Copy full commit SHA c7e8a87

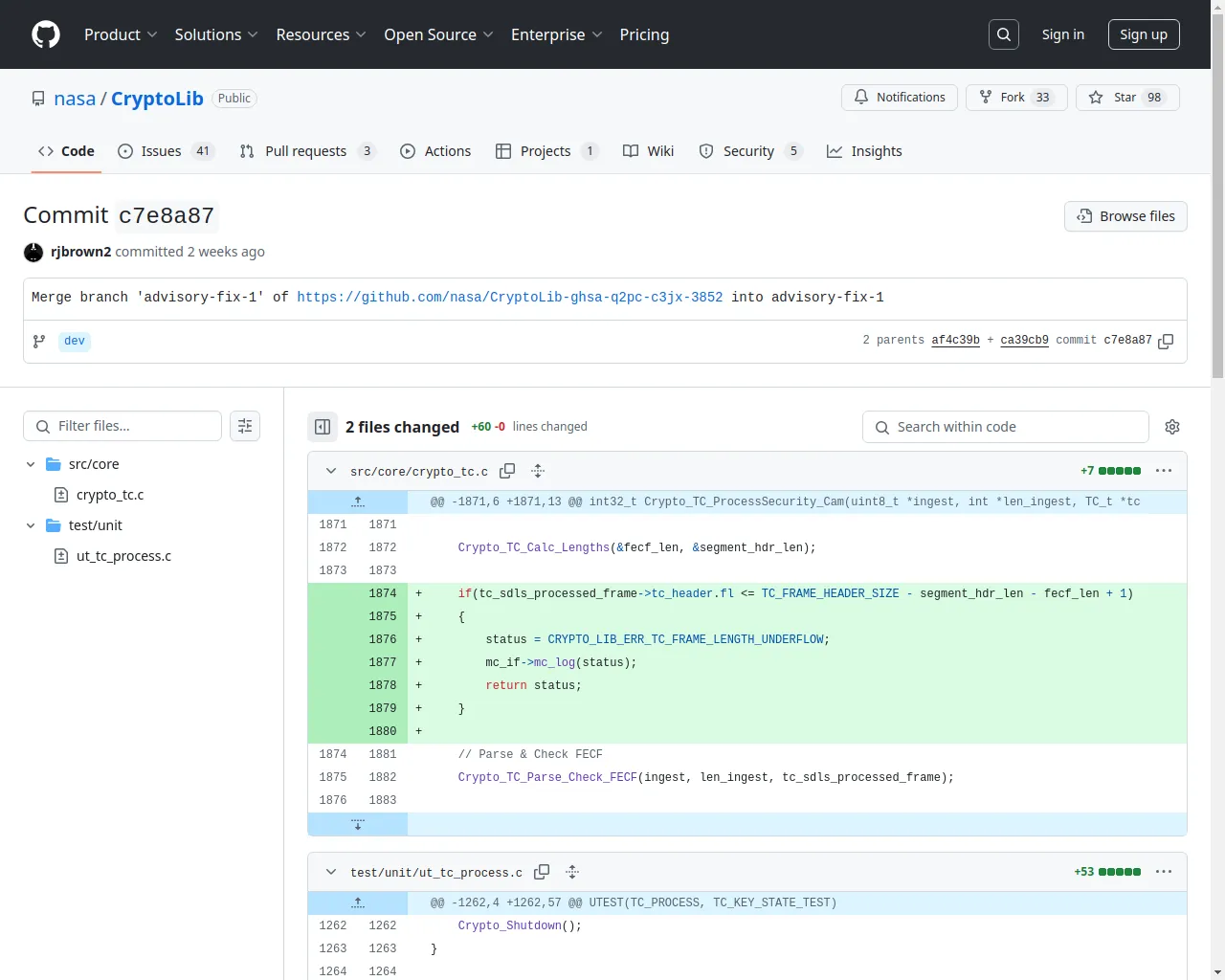coord(1166,341)
